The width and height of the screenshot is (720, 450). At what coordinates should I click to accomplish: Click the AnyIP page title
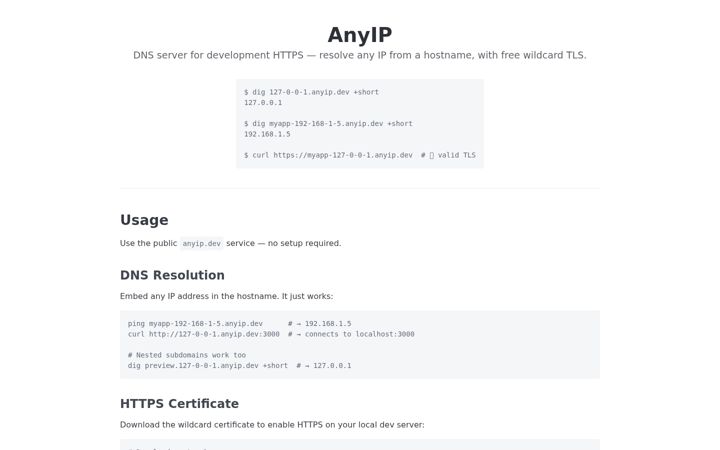pos(360,35)
